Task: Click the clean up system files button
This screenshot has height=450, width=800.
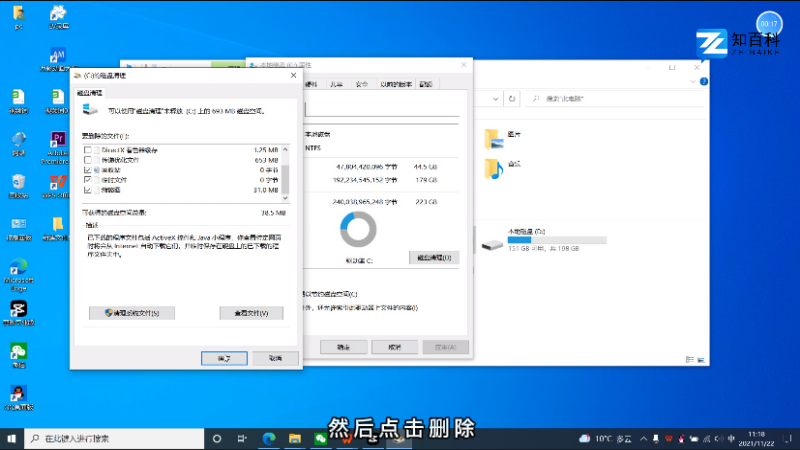Action: point(139,313)
